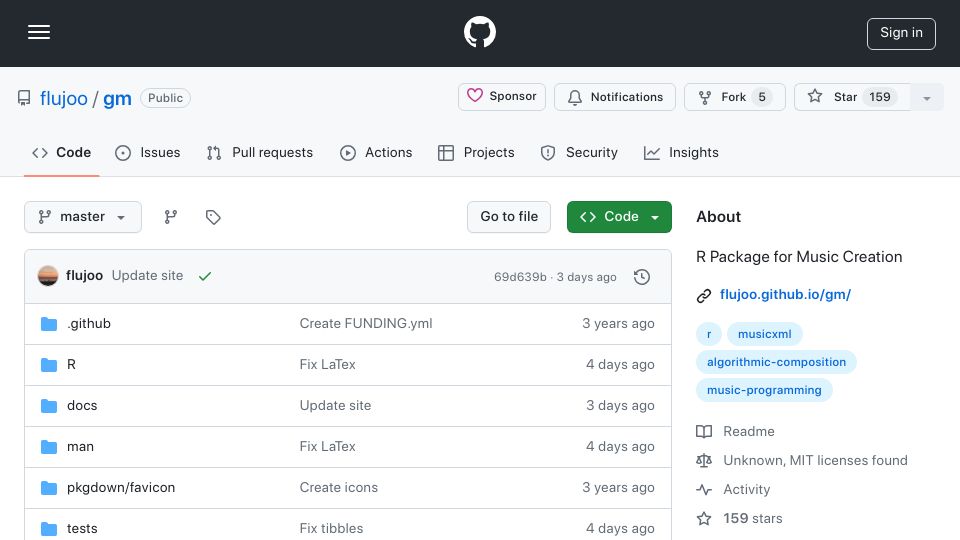Open the gm repository link

[117, 98]
